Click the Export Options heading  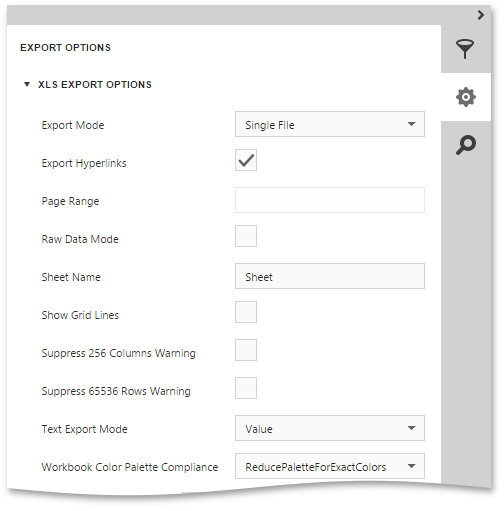[x=65, y=48]
